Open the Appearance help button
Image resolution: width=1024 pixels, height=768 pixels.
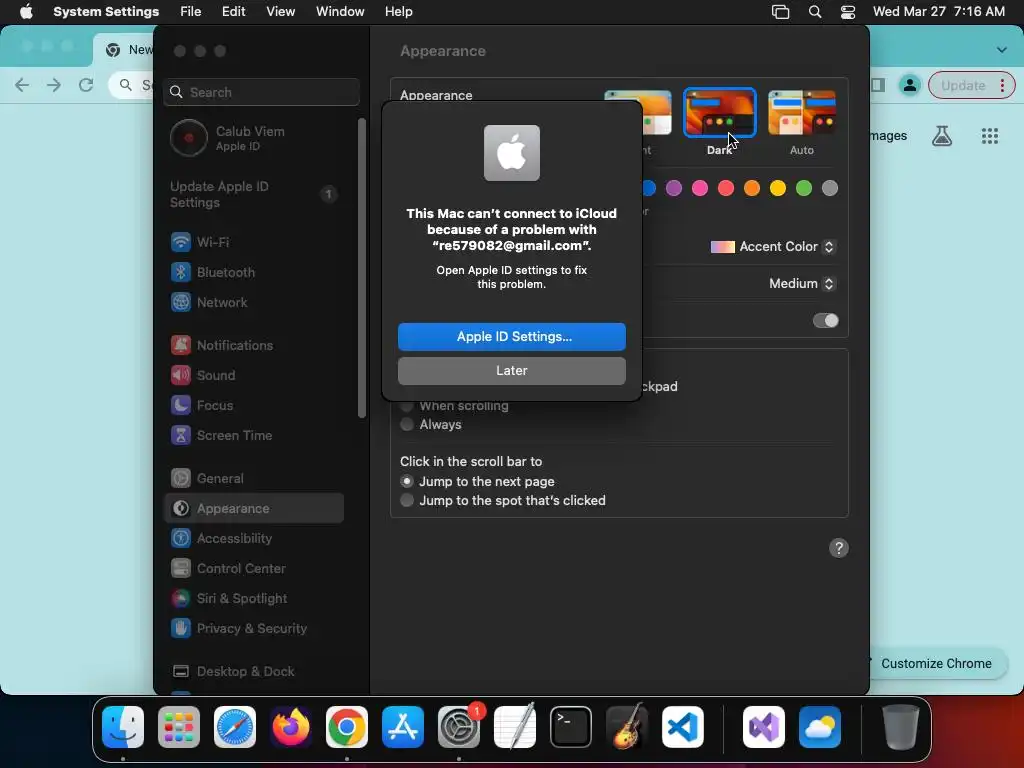[x=839, y=548]
